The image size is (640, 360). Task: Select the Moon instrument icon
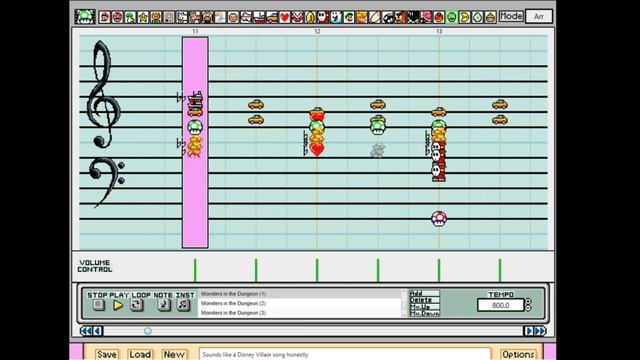point(464,17)
